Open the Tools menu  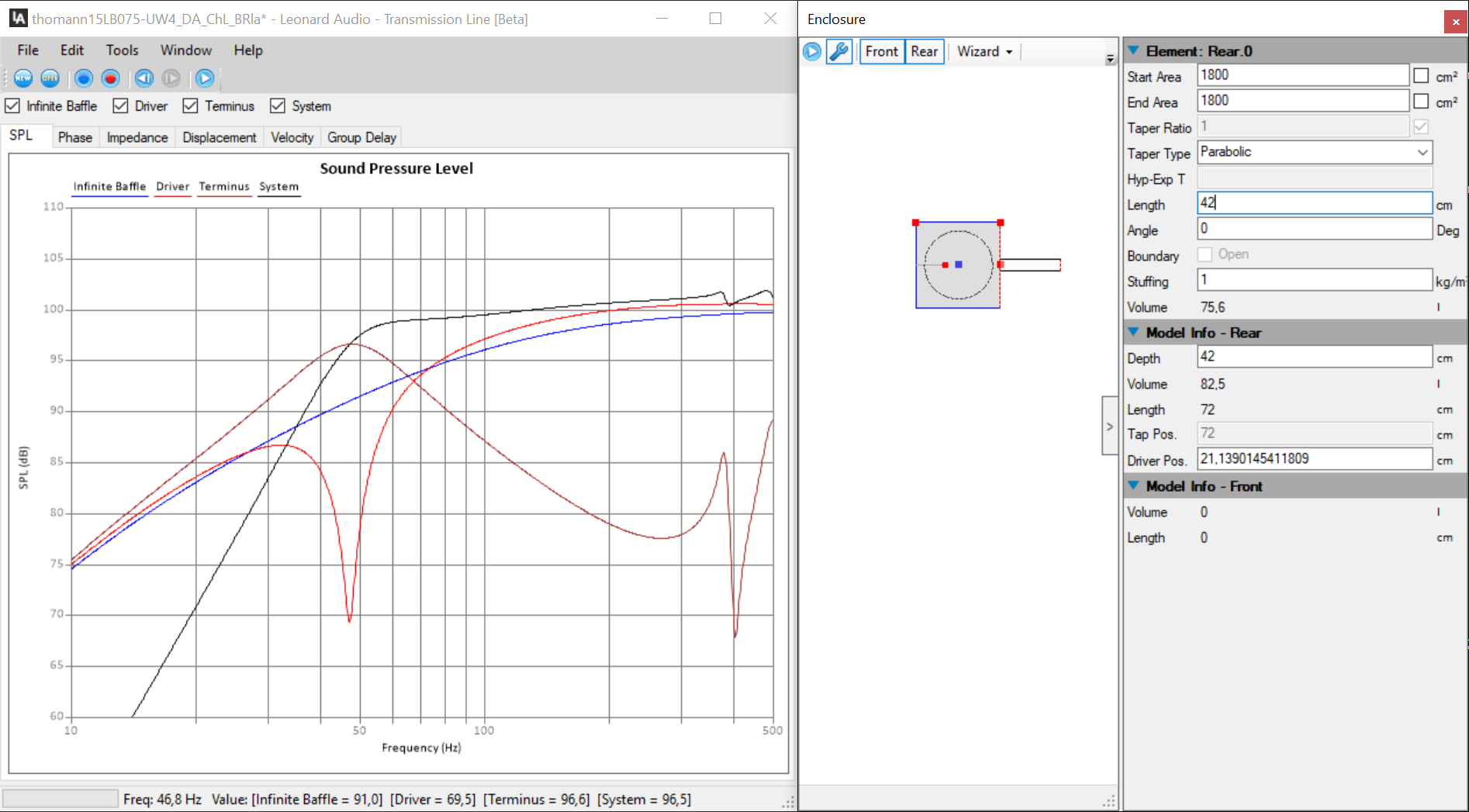pyautogui.click(x=122, y=50)
